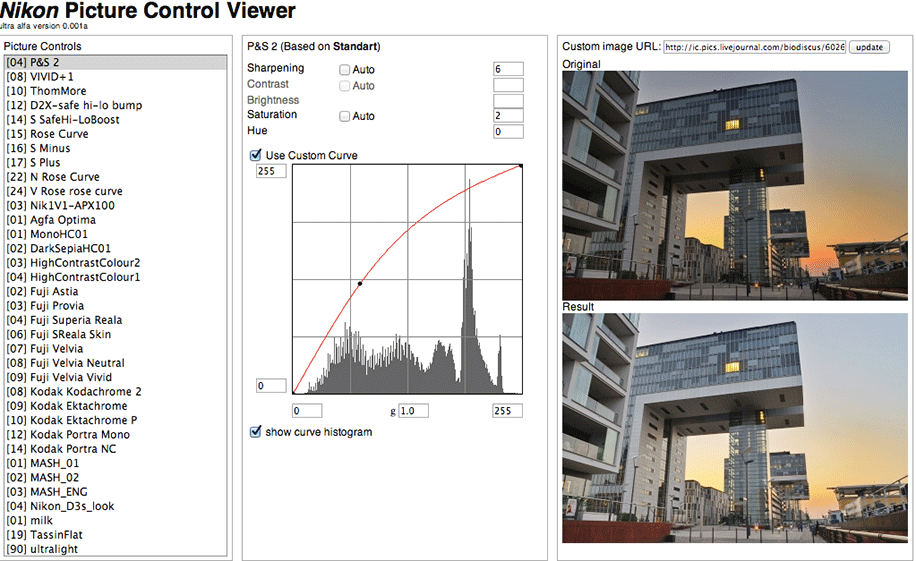Select [01] Agfa Optima entry
Image resolution: width=916 pixels, height=561 pixels.
point(116,220)
